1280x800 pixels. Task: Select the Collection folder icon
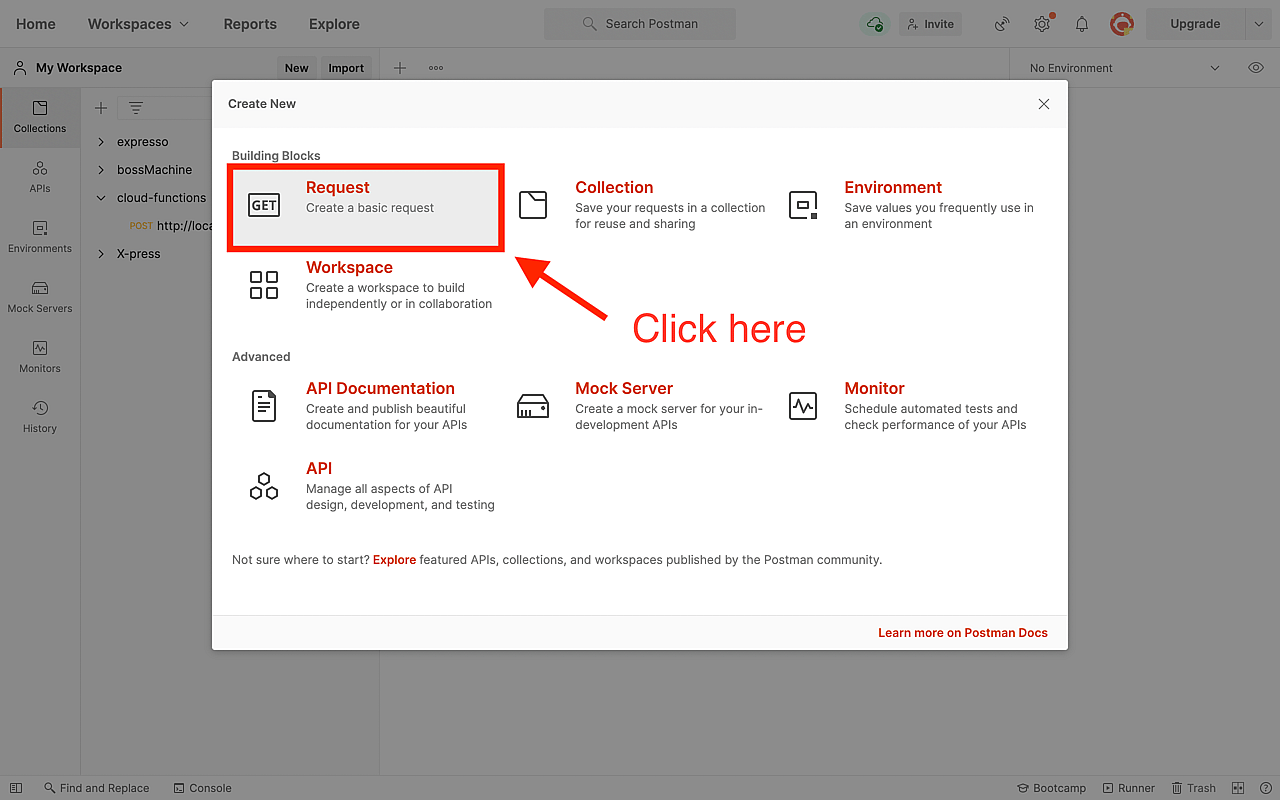point(533,205)
